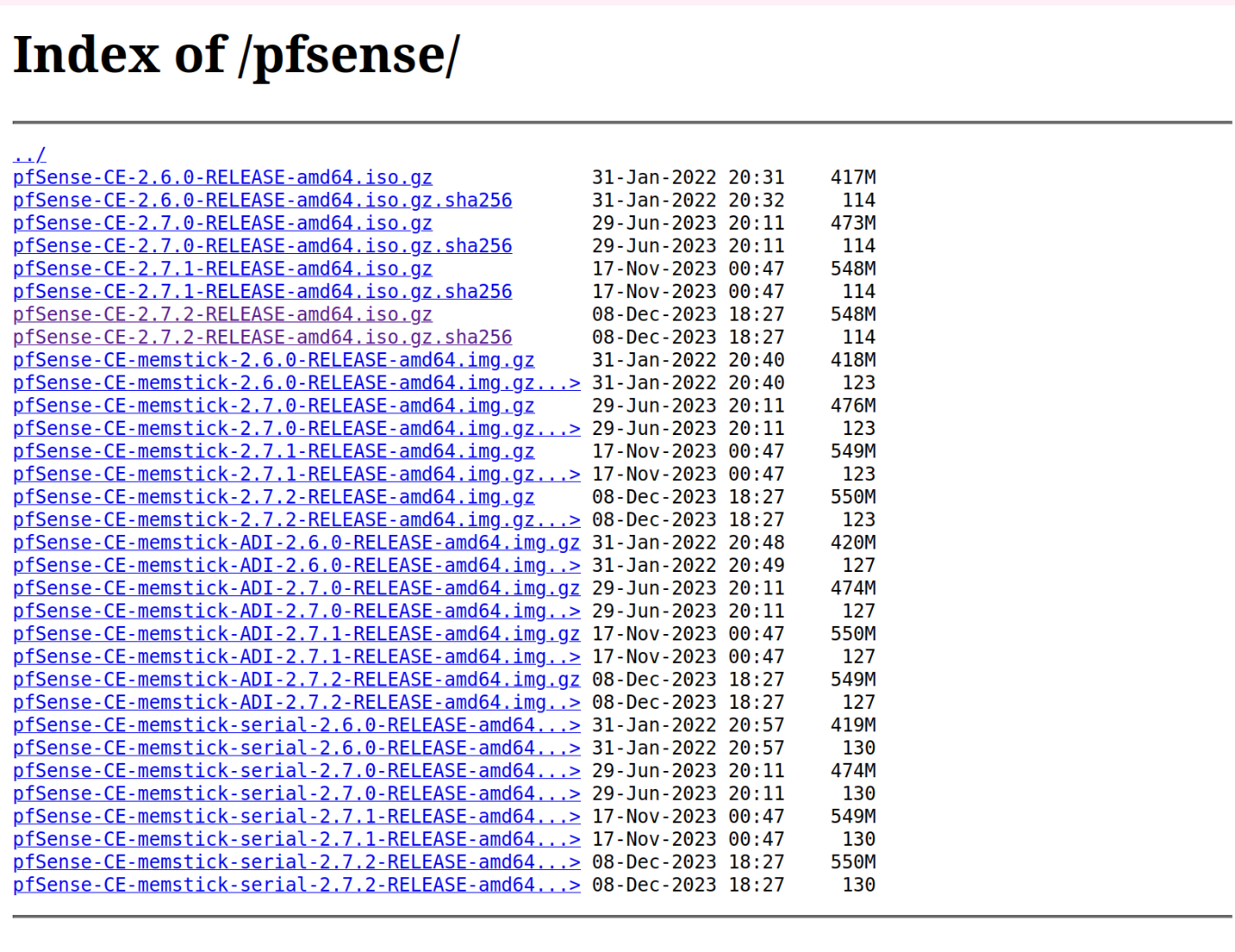Download the 550M memstick-serial-2.7.2 file link
Screen dimensions: 1235x952
click(297, 862)
